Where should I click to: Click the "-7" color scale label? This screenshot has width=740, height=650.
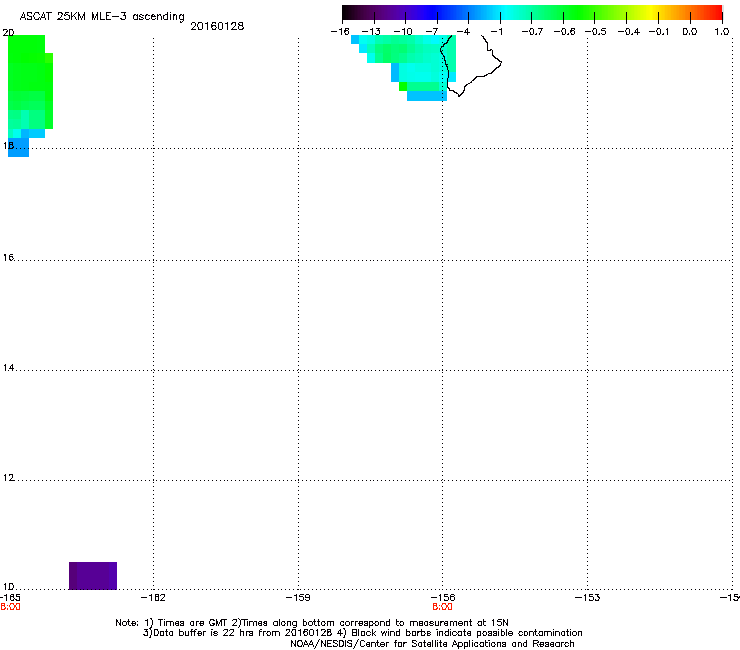click(432, 32)
